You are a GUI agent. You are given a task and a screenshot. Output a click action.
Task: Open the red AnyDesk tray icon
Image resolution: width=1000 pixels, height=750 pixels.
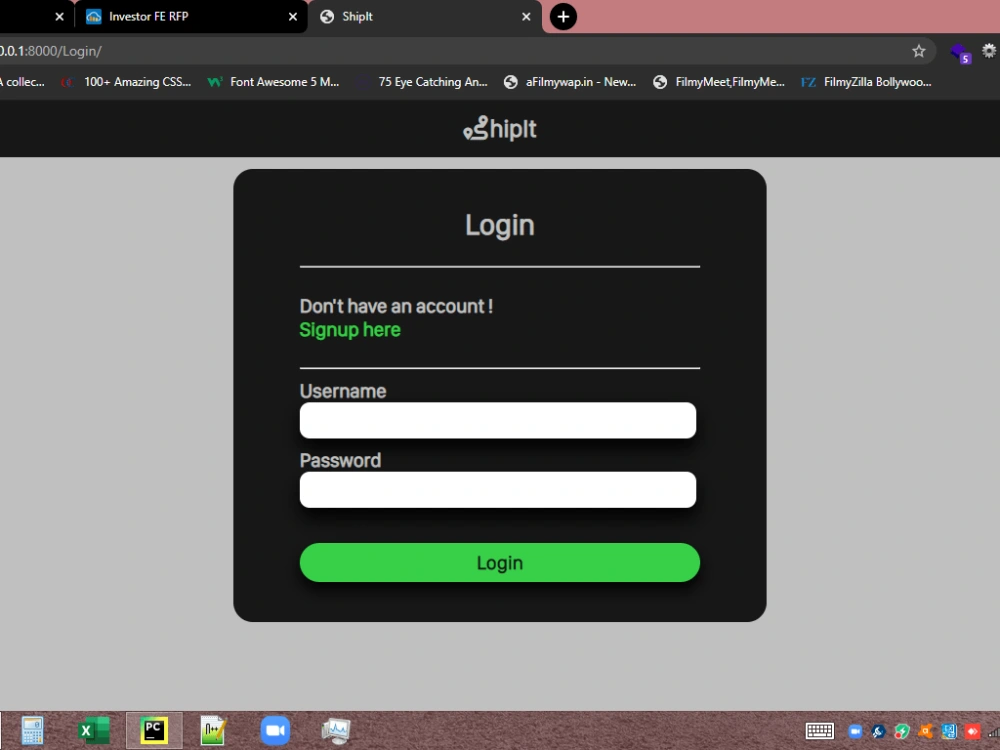(x=973, y=732)
